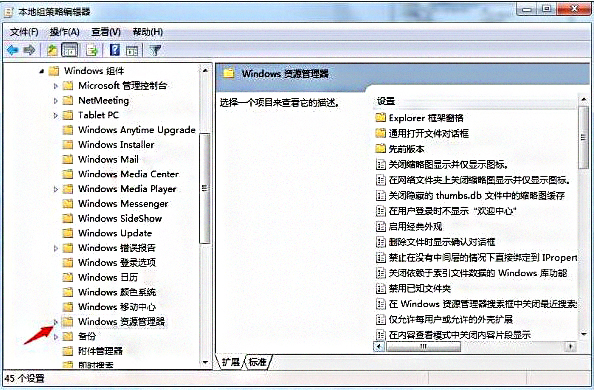Click the Forward arrow toolbar button
Viewport: 594px width, 390px height.
pos(29,50)
